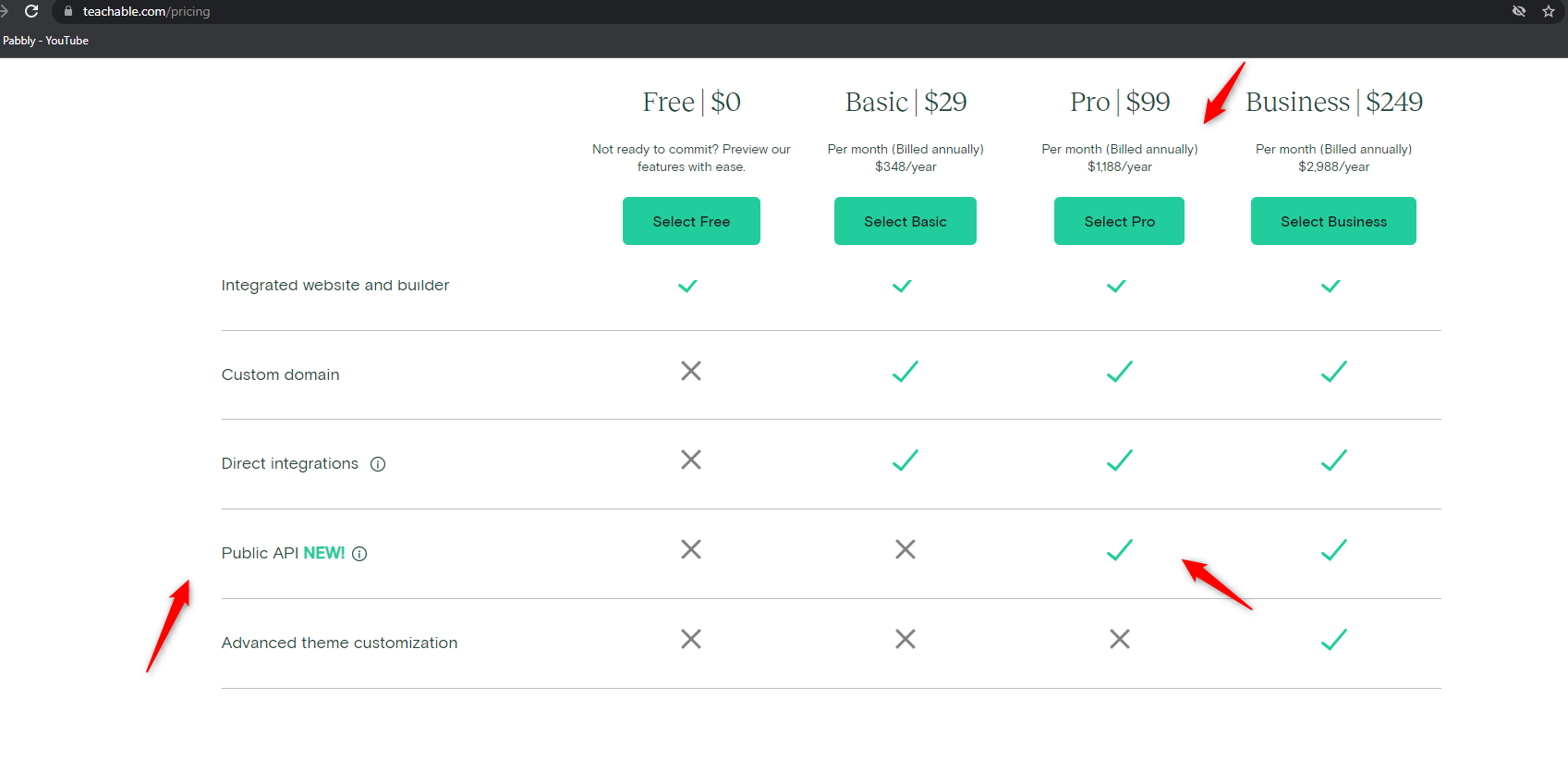Click Free plan Integrated website checkmark
This screenshot has height=760, width=1568.
[x=687, y=286]
